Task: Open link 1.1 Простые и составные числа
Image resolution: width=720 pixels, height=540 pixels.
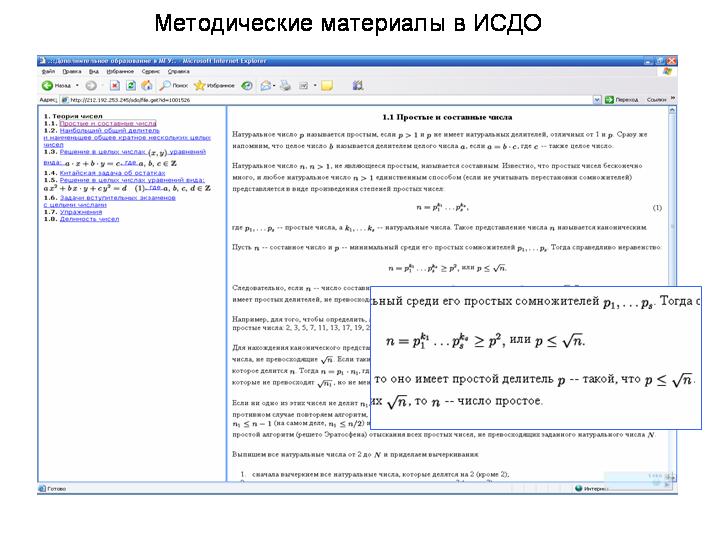Action: point(108,124)
